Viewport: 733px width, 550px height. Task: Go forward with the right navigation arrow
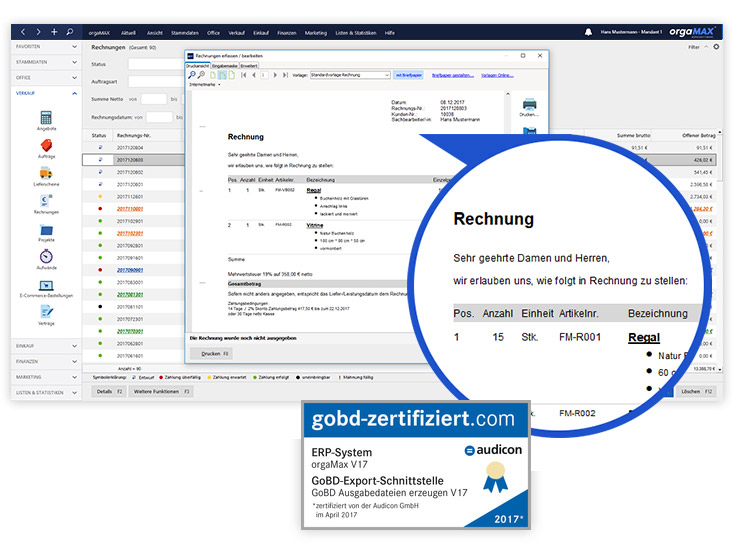(x=38, y=32)
